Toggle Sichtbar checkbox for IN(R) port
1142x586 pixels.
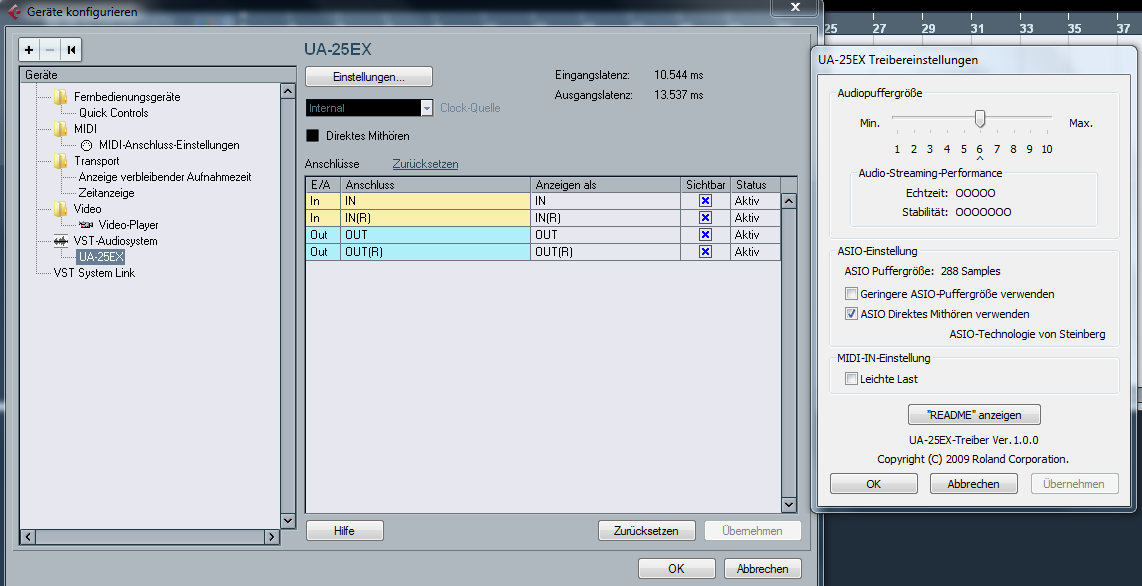[x=705, y=218]
